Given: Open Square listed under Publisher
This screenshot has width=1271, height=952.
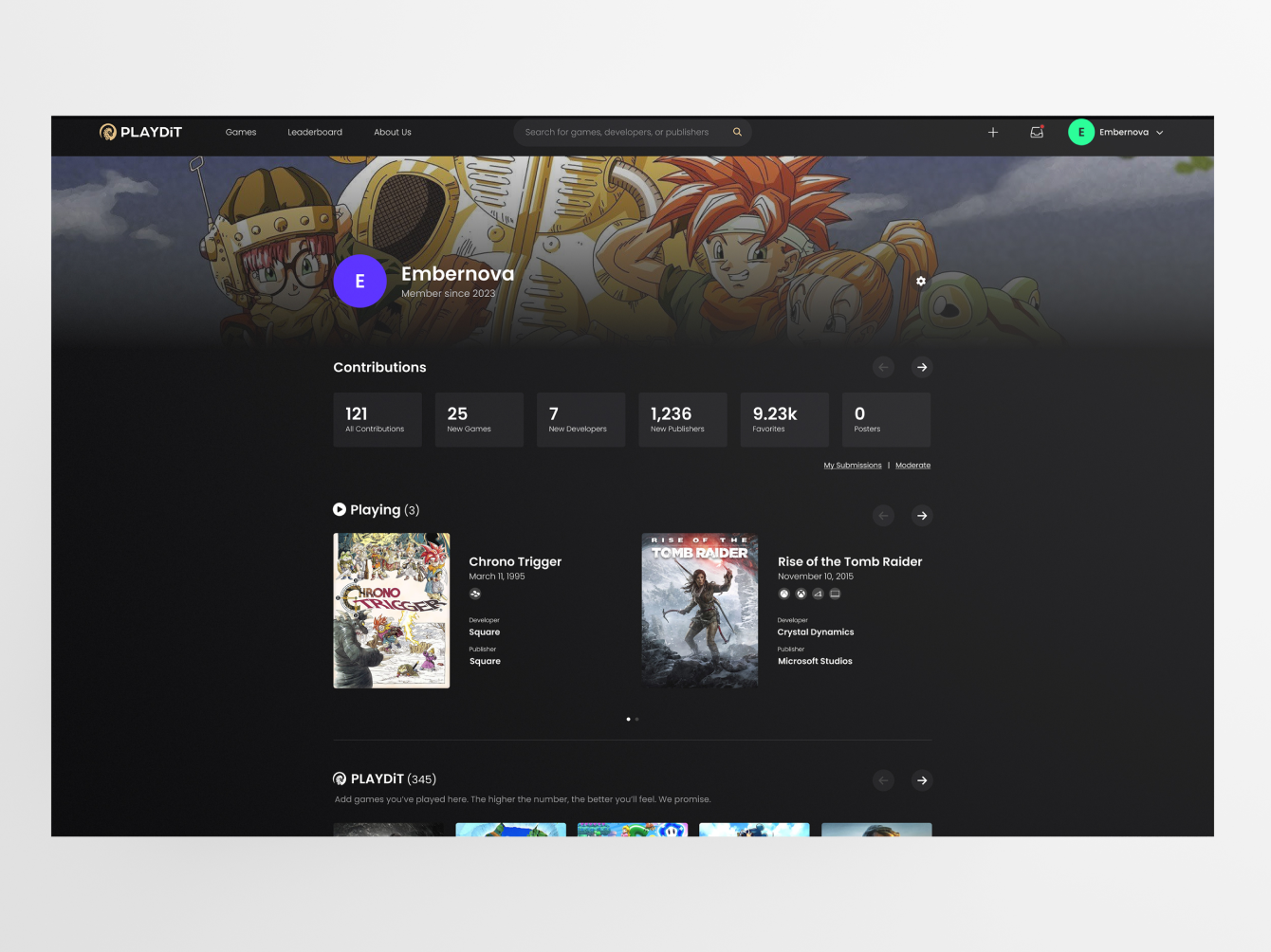Looking at the screenshot, I should pyautogui.click(x=485, y=662).
